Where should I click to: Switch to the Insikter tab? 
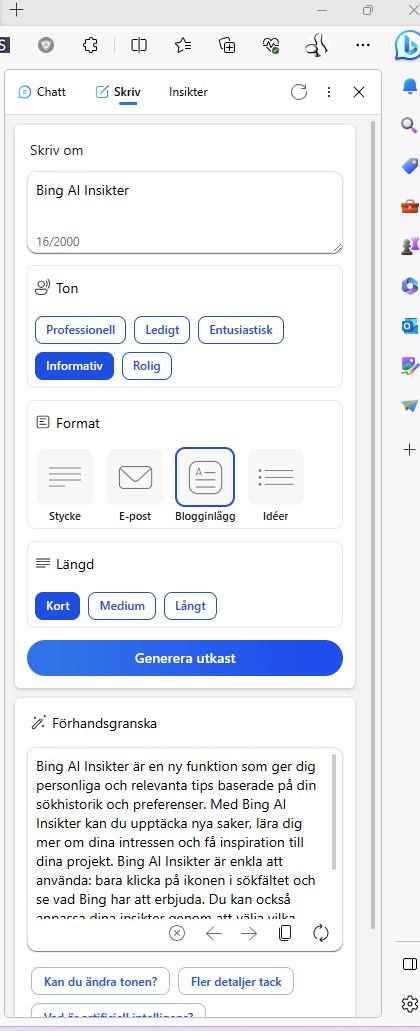point(188,92)
